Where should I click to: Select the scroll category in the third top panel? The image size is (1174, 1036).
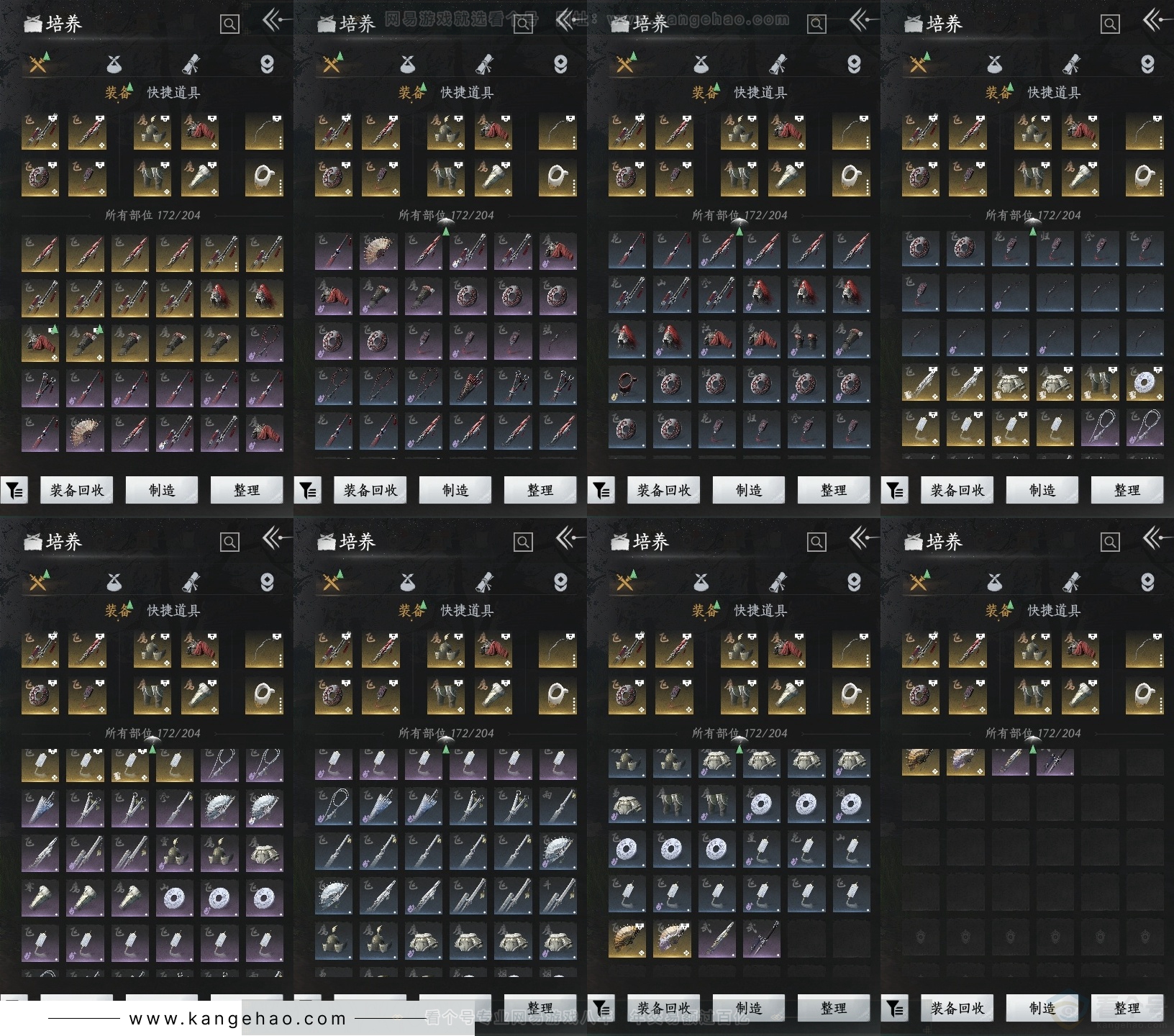778,65
